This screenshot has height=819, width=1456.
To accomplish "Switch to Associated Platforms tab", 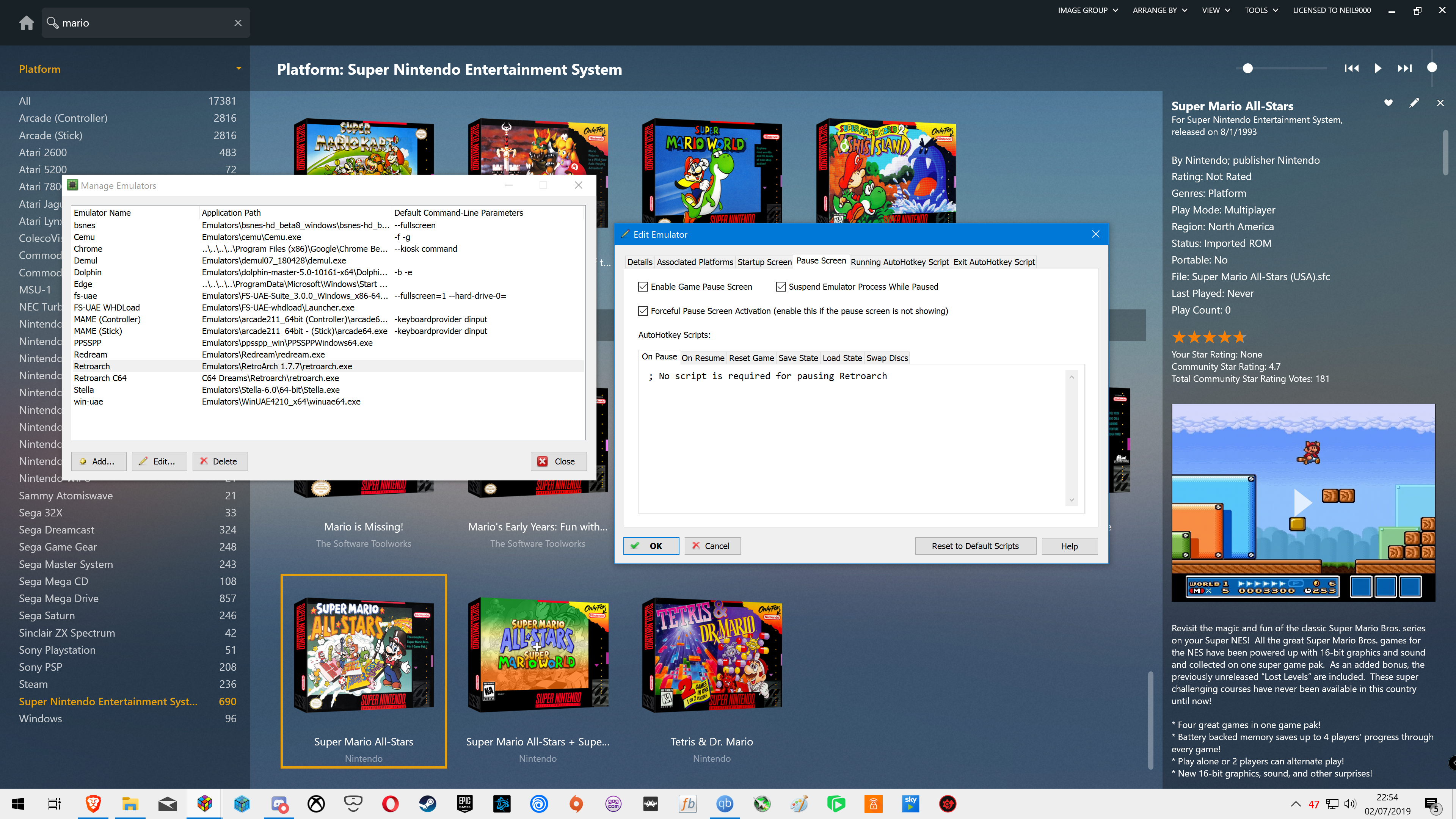I will click(x=695, y=262).
